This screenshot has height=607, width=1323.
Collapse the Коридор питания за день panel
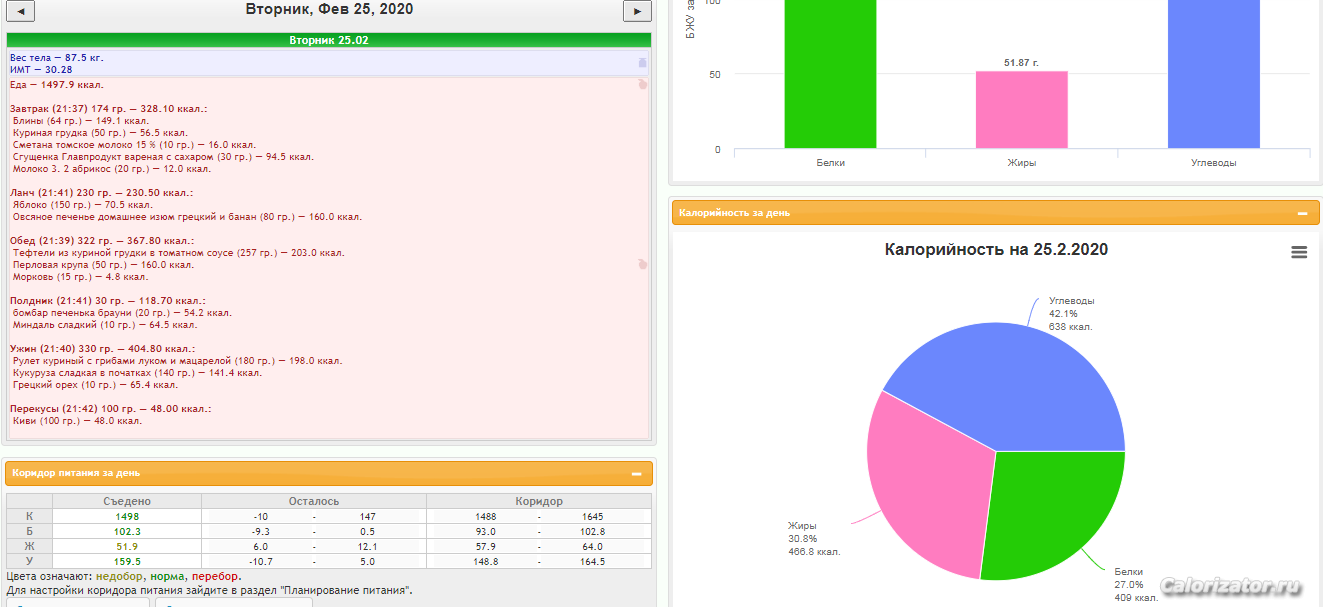click(636, 474)
